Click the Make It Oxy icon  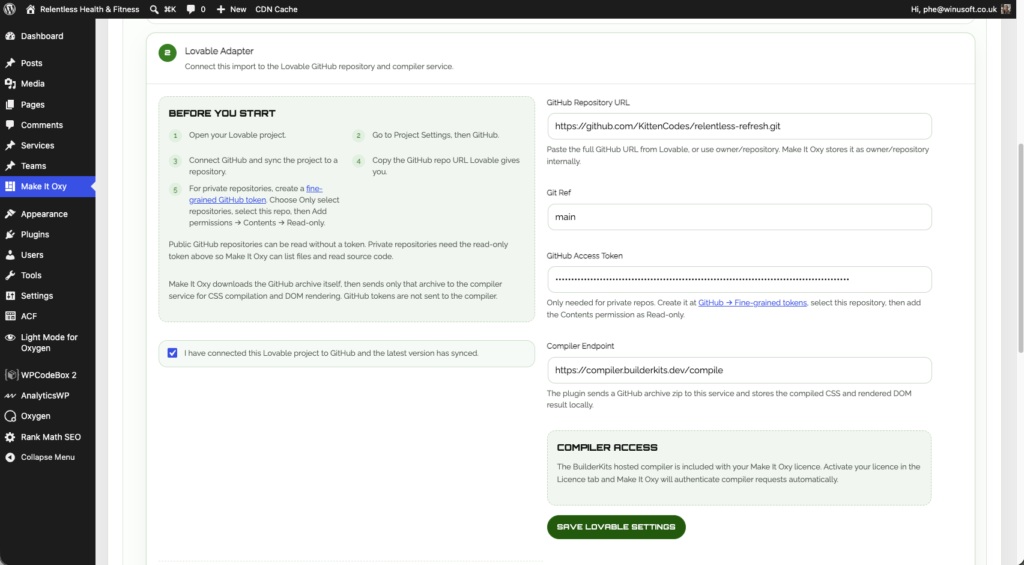tap(10, 186)
